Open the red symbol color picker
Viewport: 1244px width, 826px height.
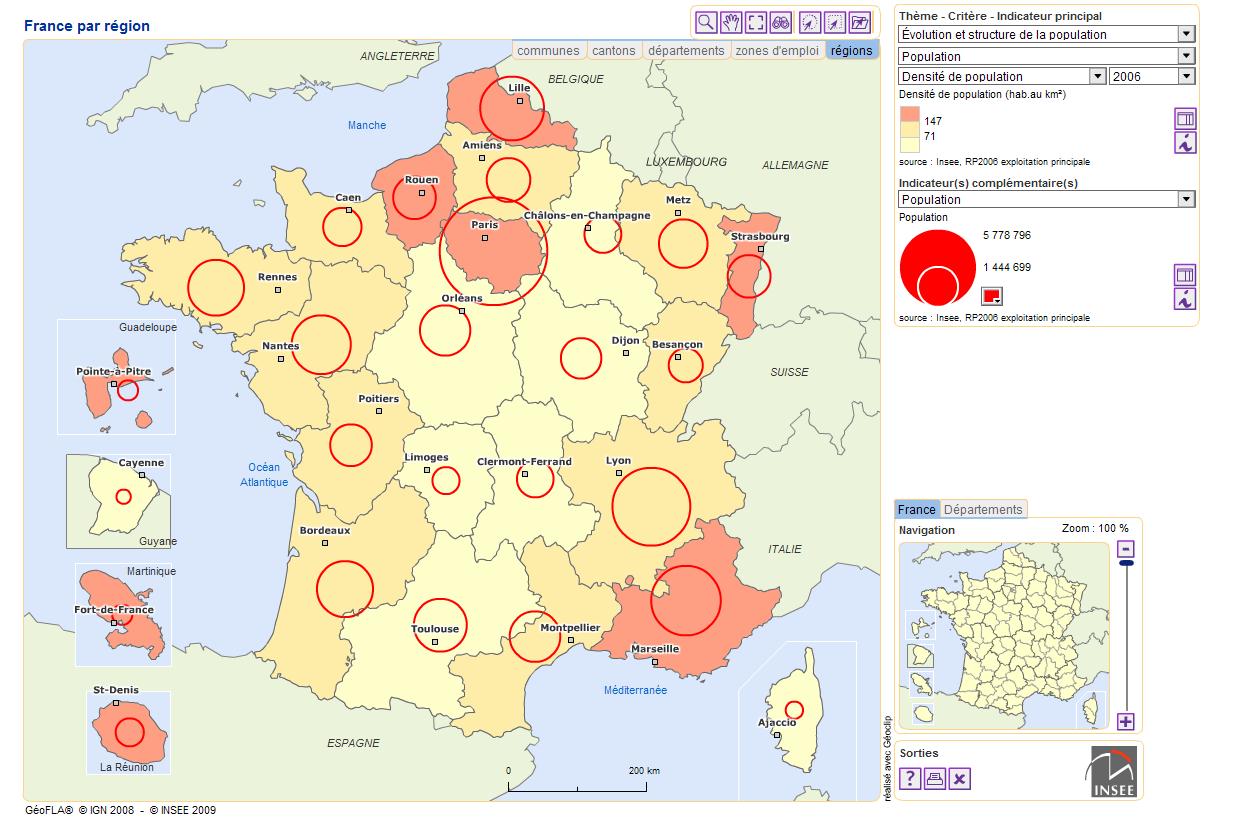(992, 296)
